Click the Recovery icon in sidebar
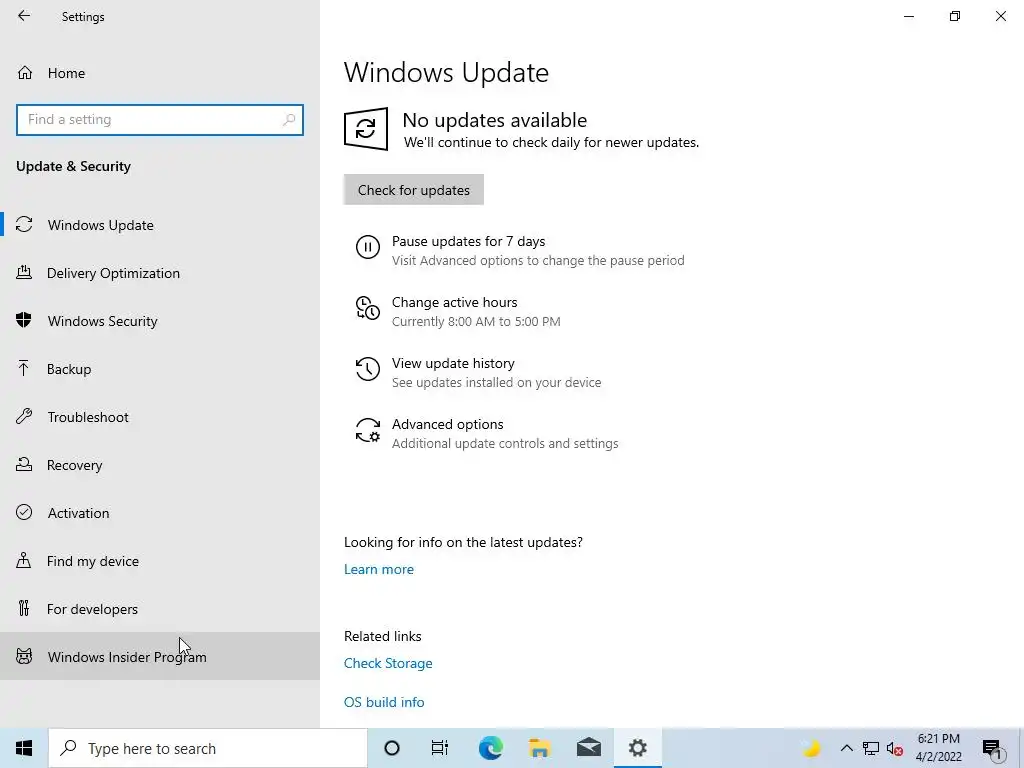 [x=24, y=464]
